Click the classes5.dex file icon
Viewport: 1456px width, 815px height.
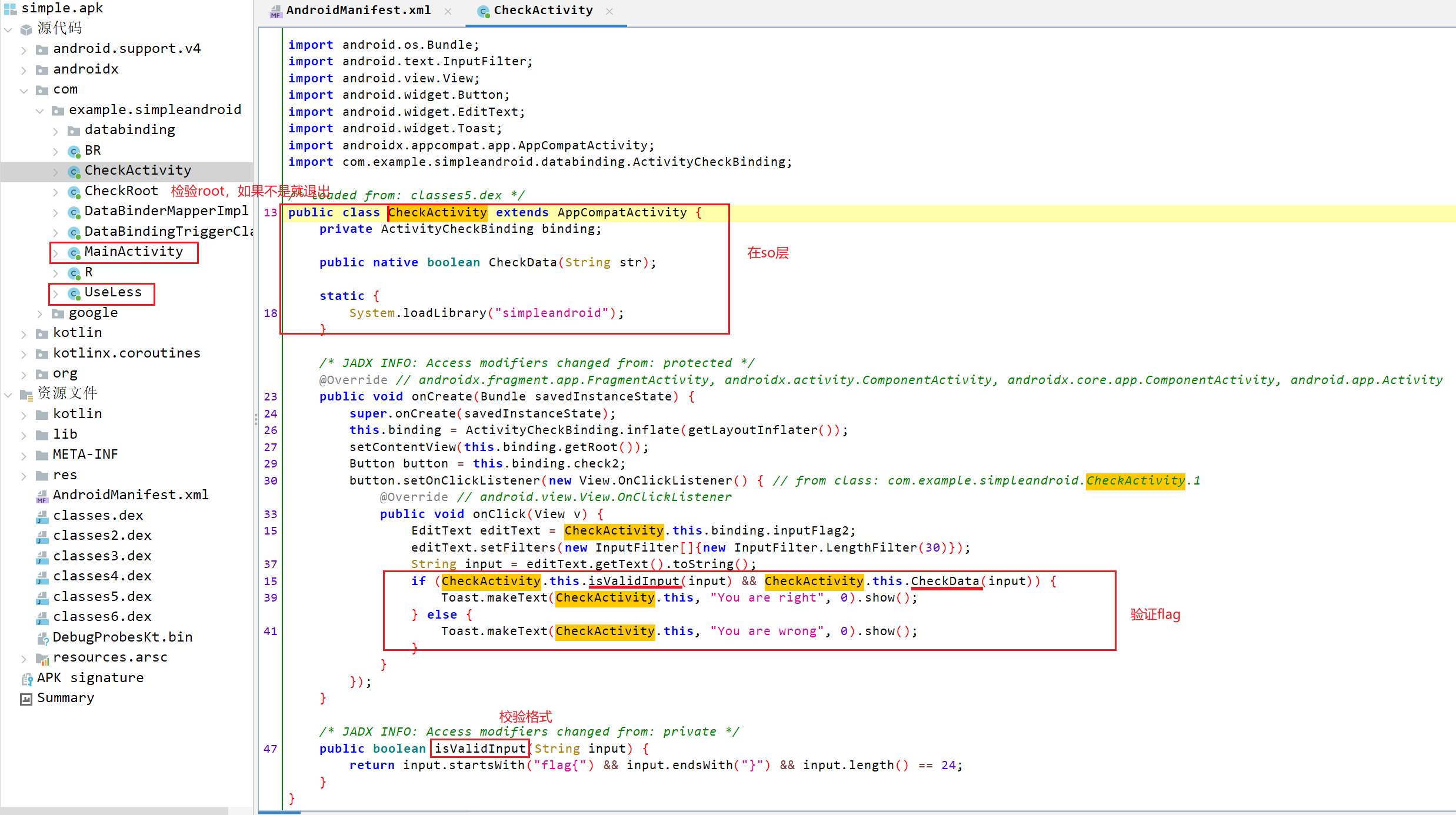[x=42, y=597]
